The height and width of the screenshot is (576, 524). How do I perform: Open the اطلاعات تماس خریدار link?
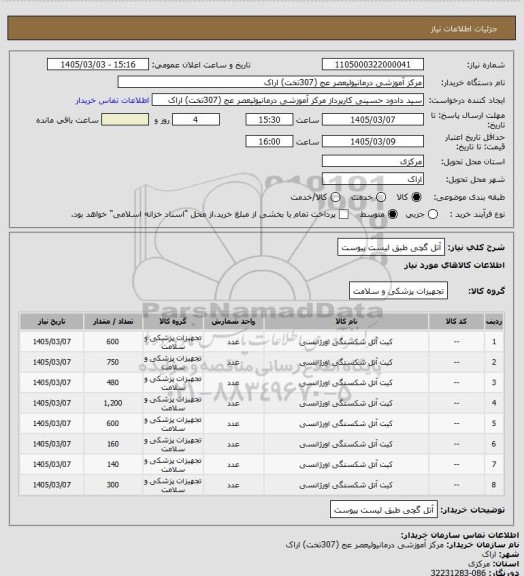112,100
